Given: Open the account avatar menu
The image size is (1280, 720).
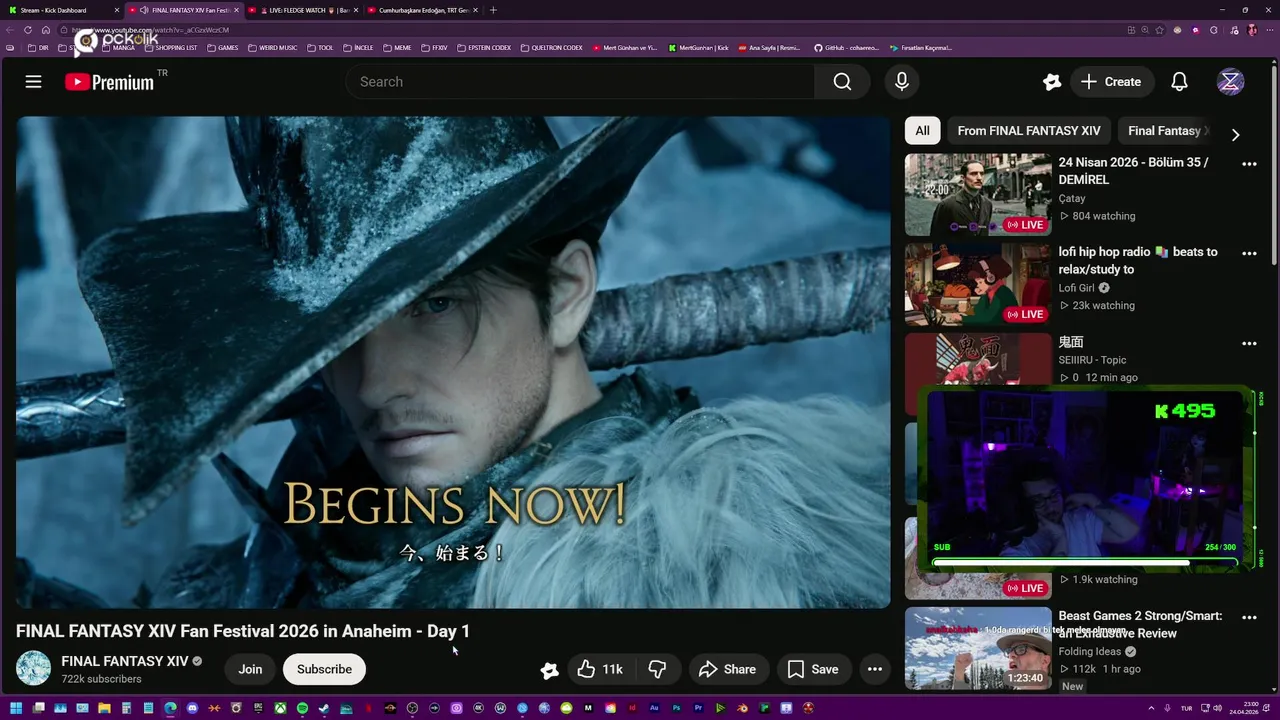Looking at the screenshot, I should coord(1230,82).
